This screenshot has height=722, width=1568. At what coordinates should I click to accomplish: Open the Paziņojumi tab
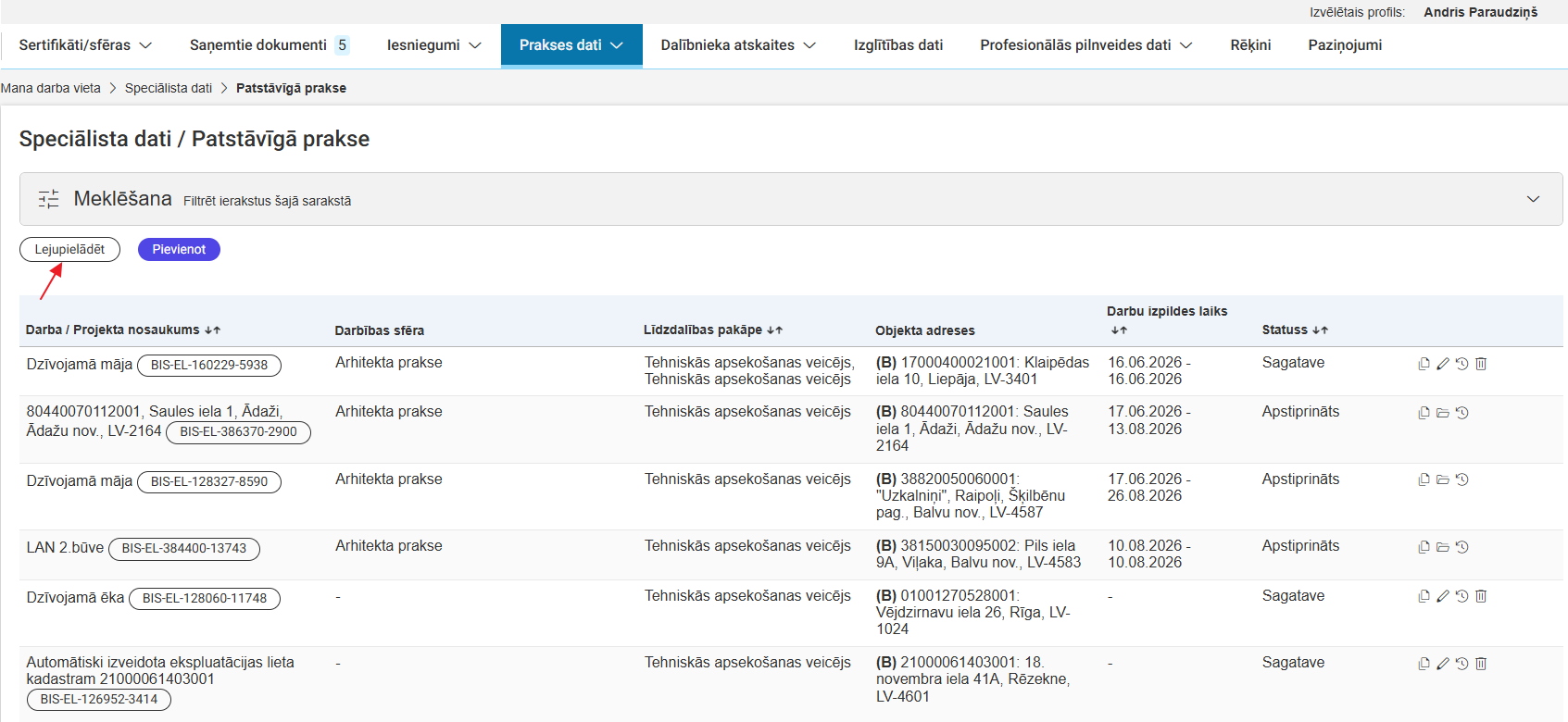tap(1345, 45)
